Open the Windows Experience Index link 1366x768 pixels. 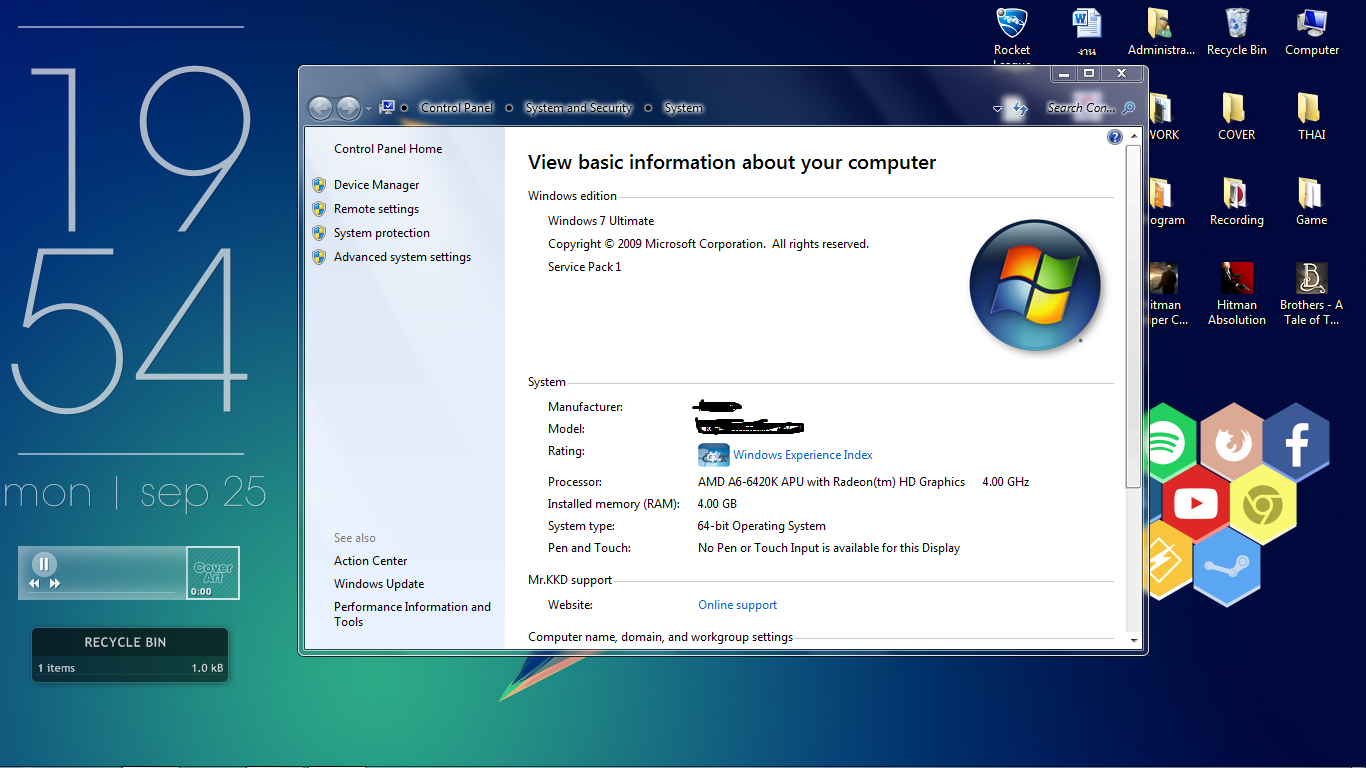tap(803, 455)
